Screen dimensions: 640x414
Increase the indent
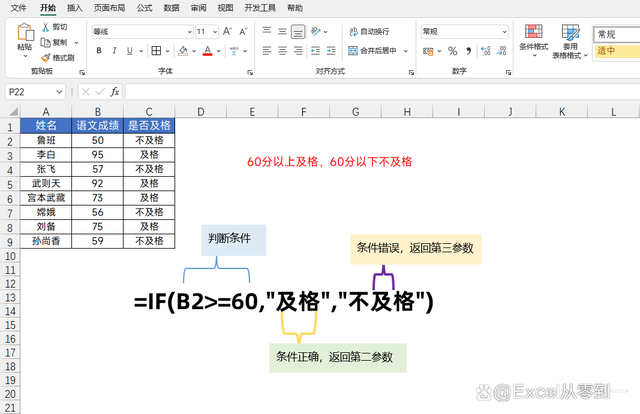click(331, 51)
